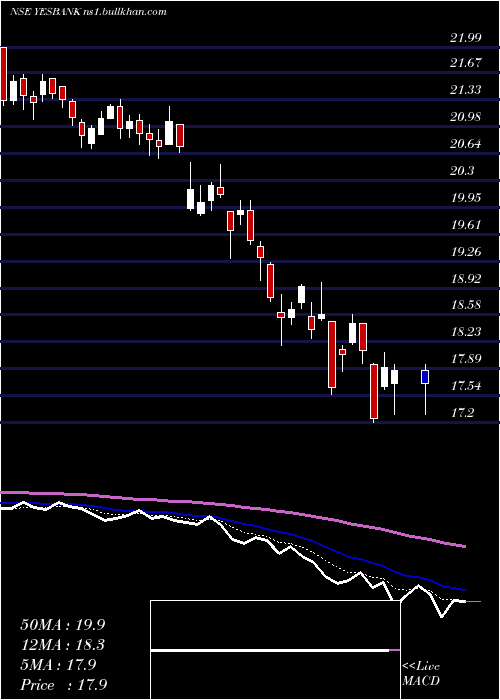Screen dimensions: 500x700
Task: Click the 18.23 price level label
Action: 466,332
